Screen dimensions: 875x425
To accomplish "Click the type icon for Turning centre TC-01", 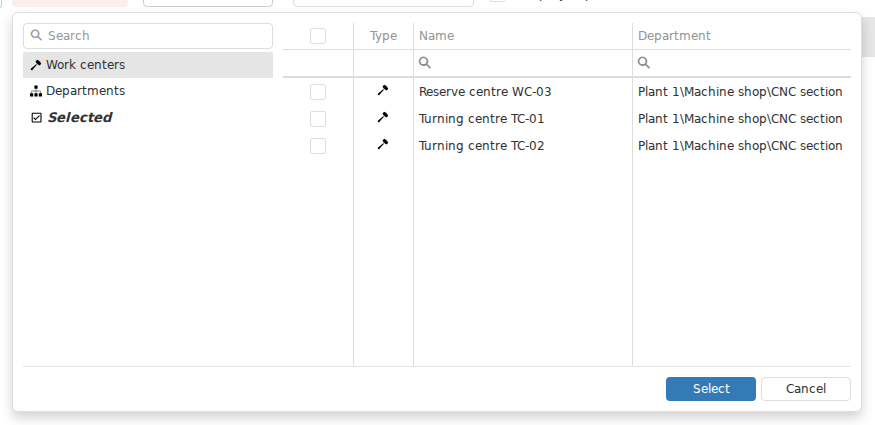I will [x=383, y=117].
